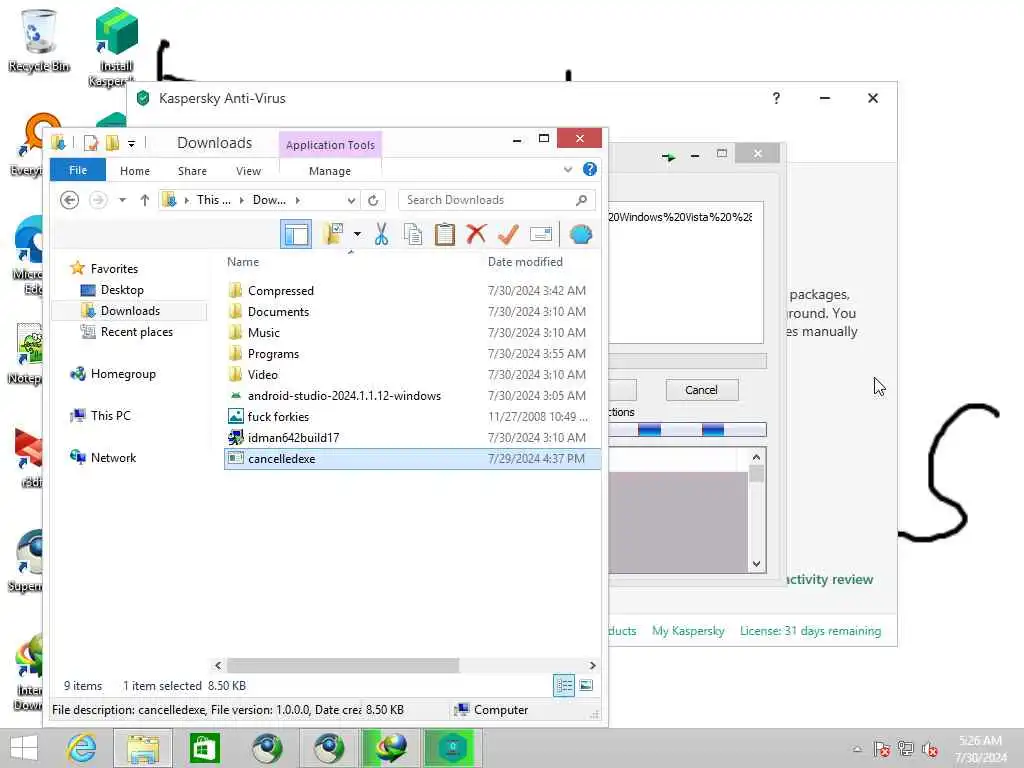Image resolution: width=1024 pixels, height=768 pixels.
Task: Refresh the Downloads folder view
Action: coord(373,200)
